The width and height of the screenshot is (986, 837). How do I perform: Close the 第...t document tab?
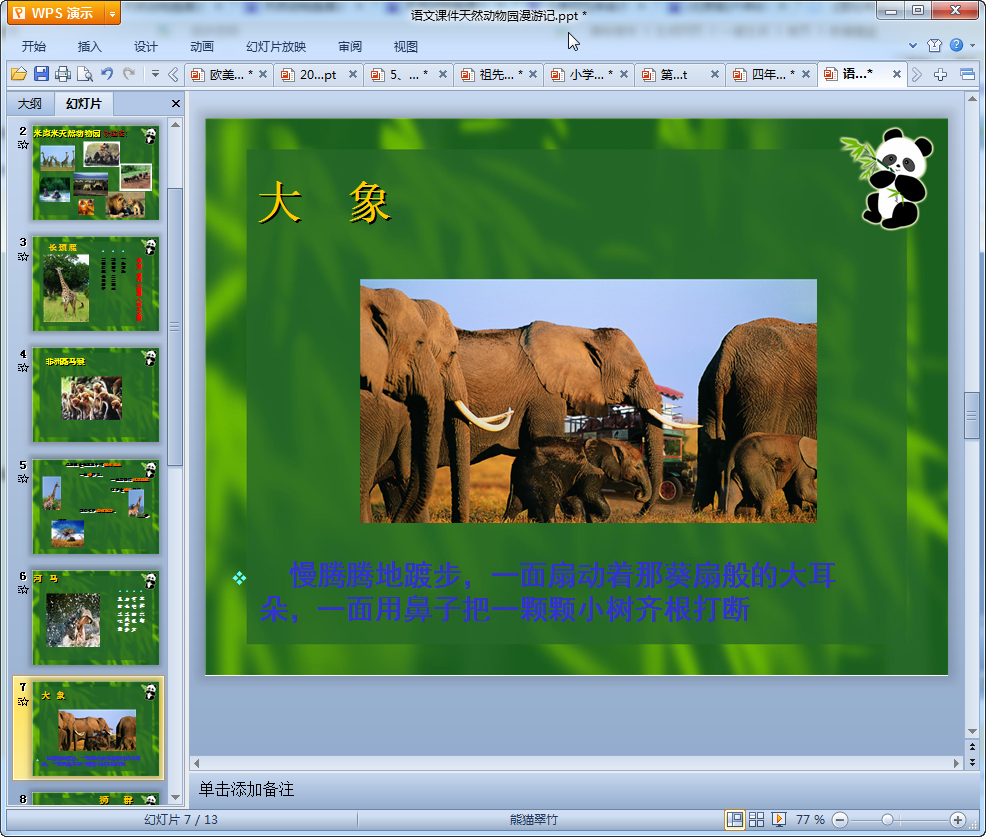coord(714,74)
